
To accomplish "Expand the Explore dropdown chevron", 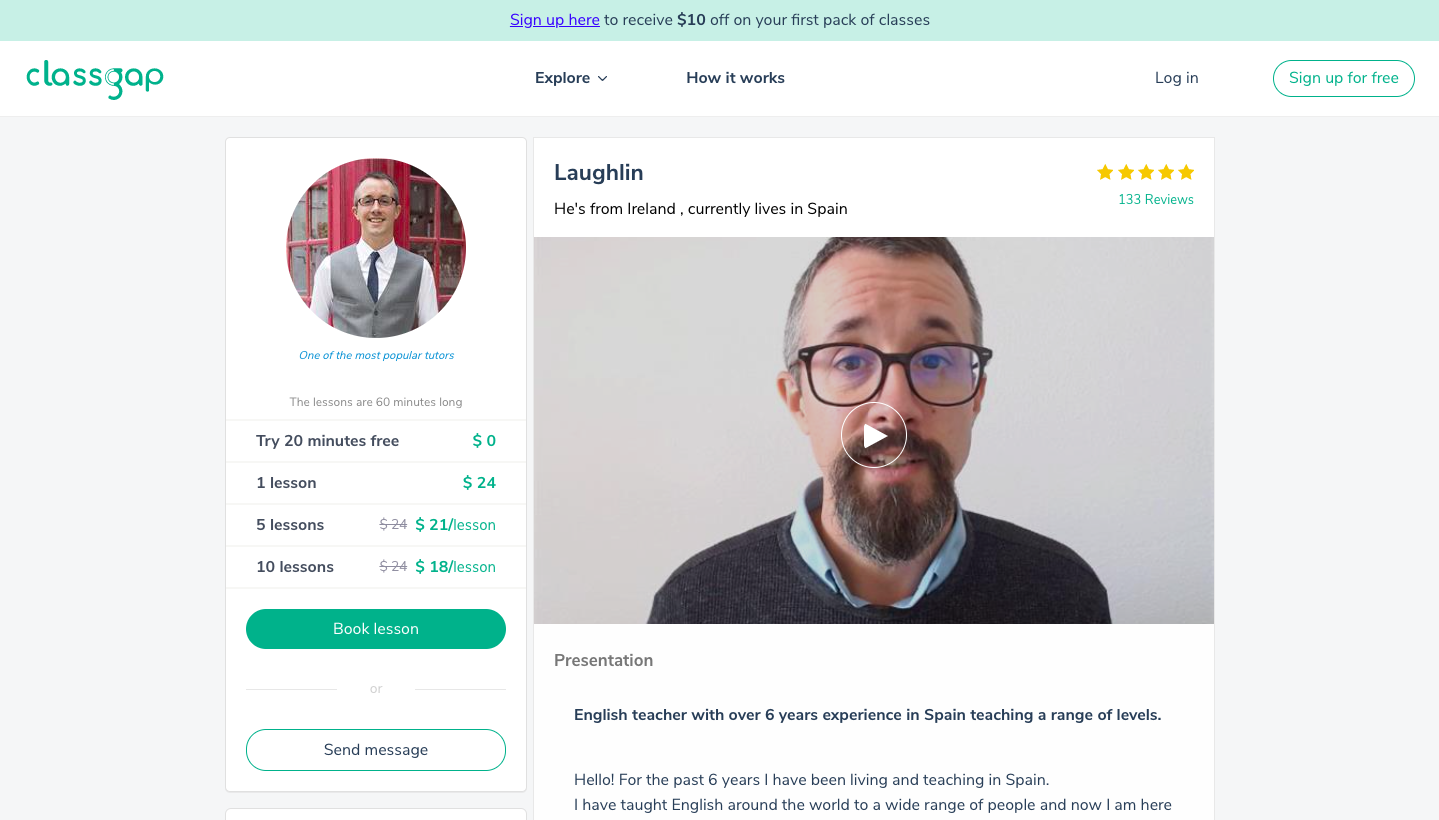I will click(603, 79).
